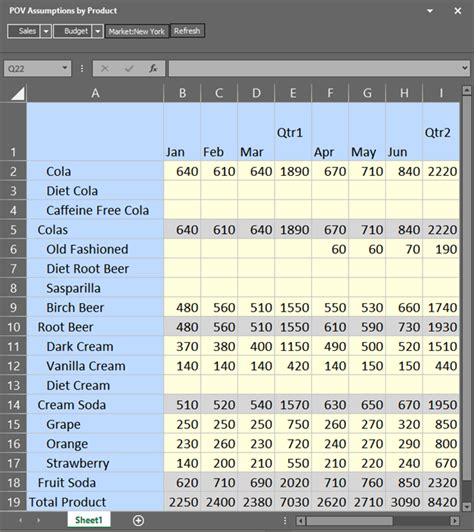Click the Sales POV button
This screenshot has height=532, width=474.
(x=23, y=31)
